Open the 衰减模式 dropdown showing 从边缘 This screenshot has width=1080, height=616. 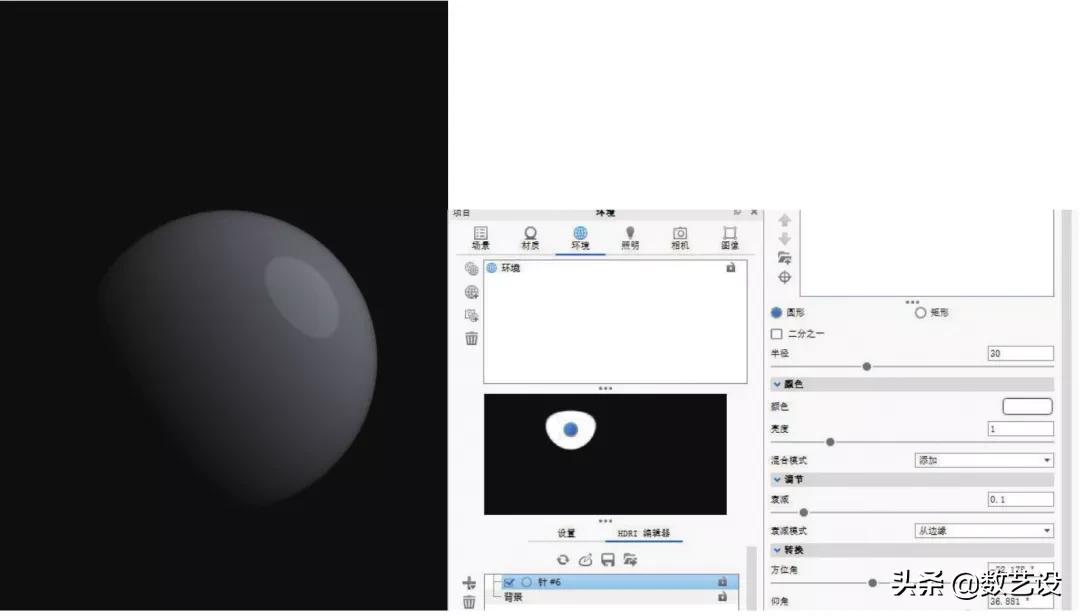click(983, 530)
